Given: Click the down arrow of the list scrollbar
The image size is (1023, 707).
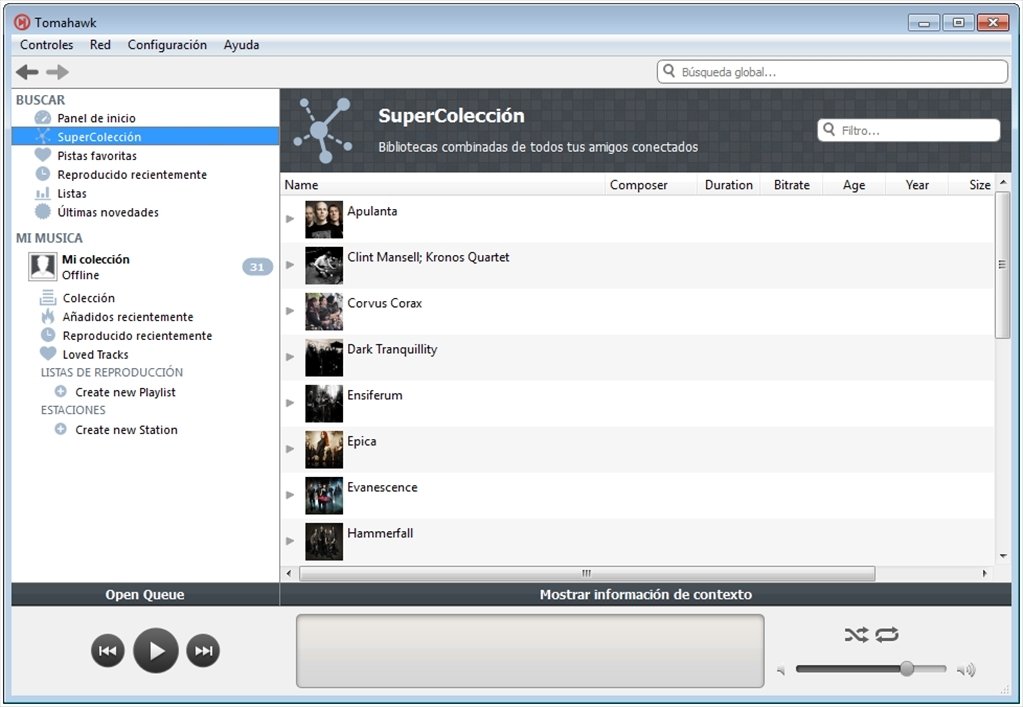Looking at the screenshot, I should tap(1003, 556).
